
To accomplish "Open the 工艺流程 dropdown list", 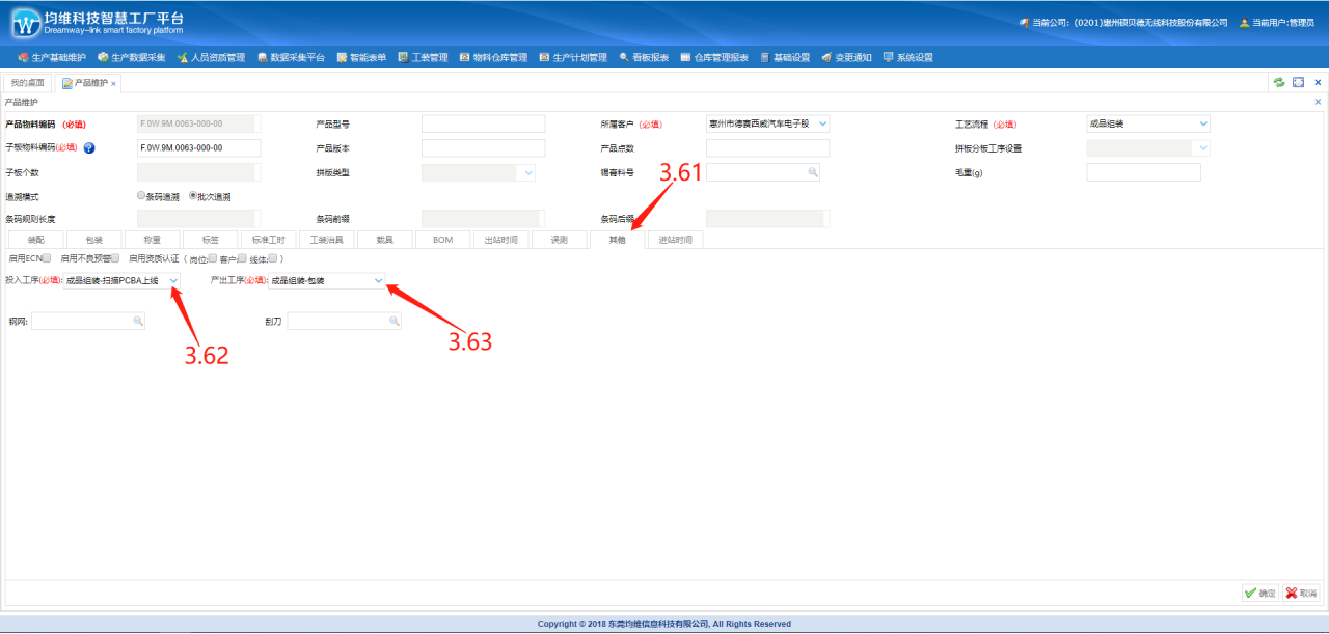I will [1203, 125].
